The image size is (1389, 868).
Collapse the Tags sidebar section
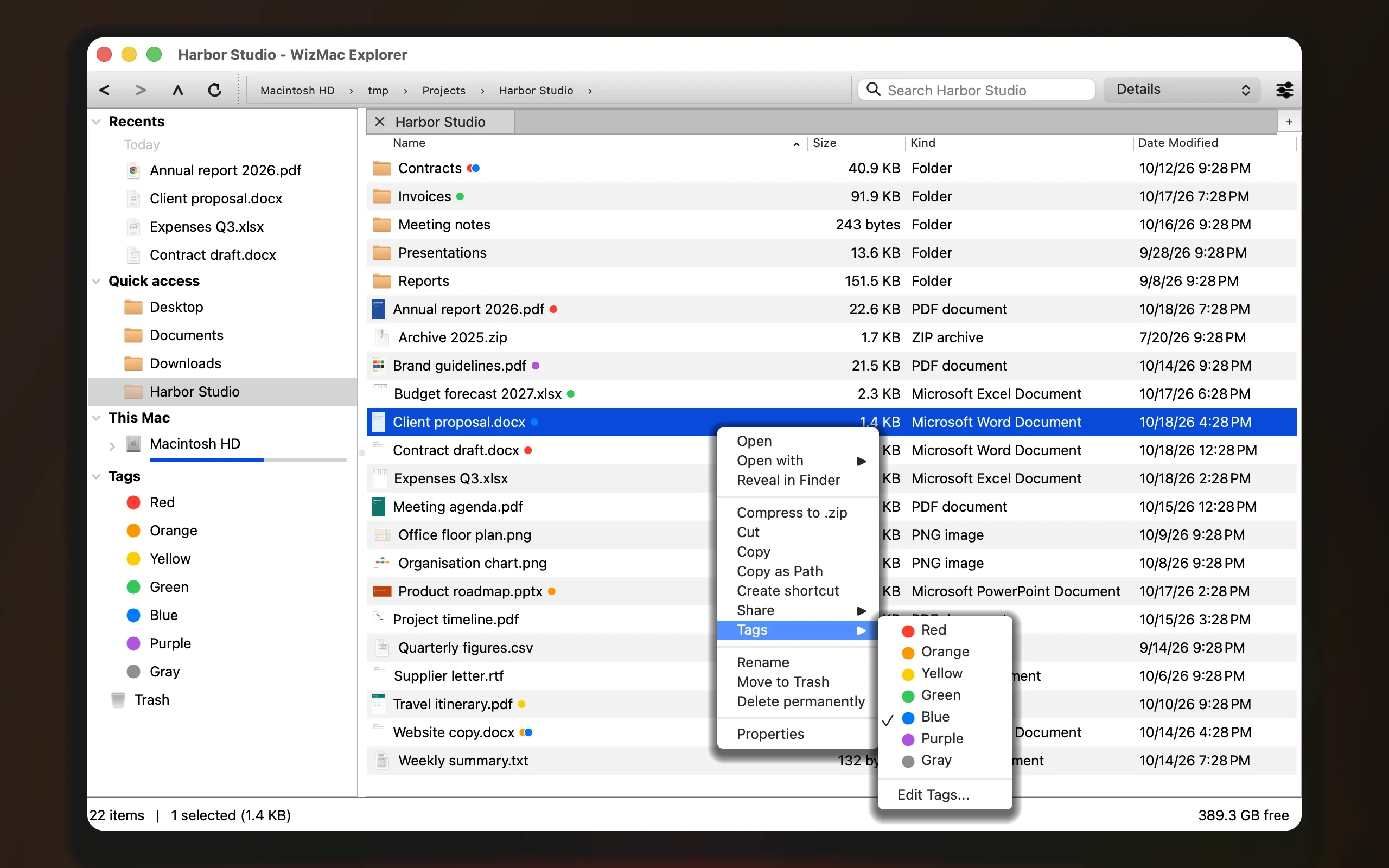click(97, 476)
